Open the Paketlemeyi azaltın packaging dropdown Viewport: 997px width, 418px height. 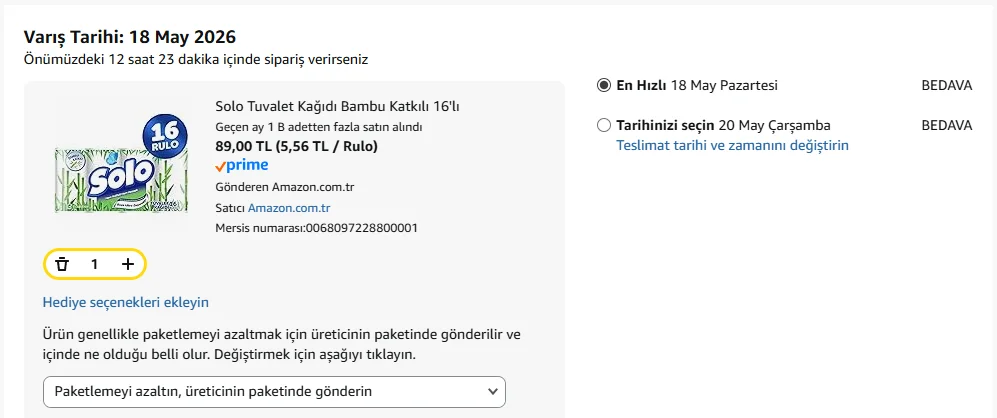[x=274, y=392]
